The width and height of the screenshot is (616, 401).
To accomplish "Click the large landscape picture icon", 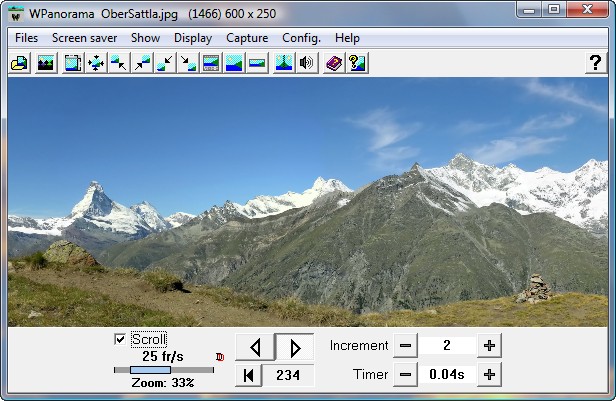I will (234, 63).
